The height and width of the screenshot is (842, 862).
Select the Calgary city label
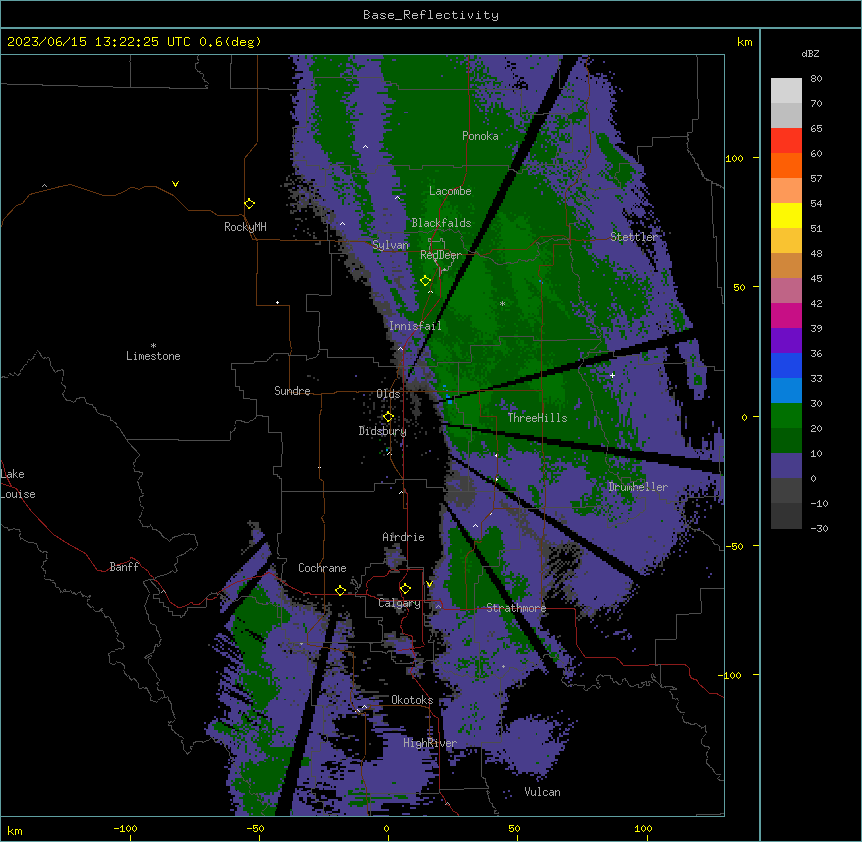(x=399, y=603)
